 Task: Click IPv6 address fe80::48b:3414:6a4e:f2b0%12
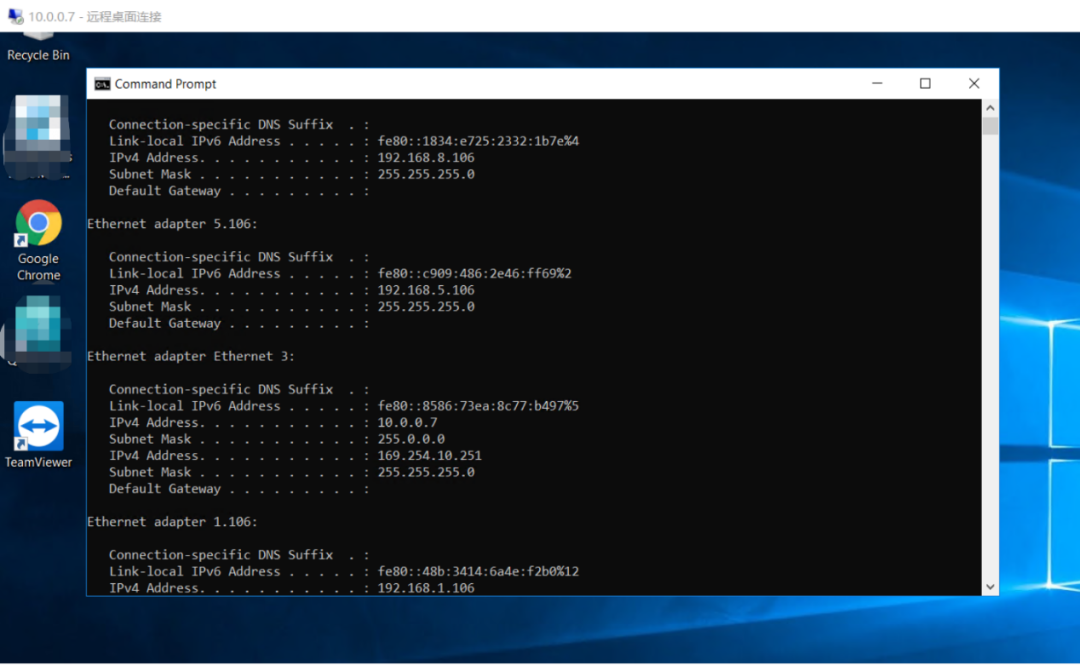point(478,571)
